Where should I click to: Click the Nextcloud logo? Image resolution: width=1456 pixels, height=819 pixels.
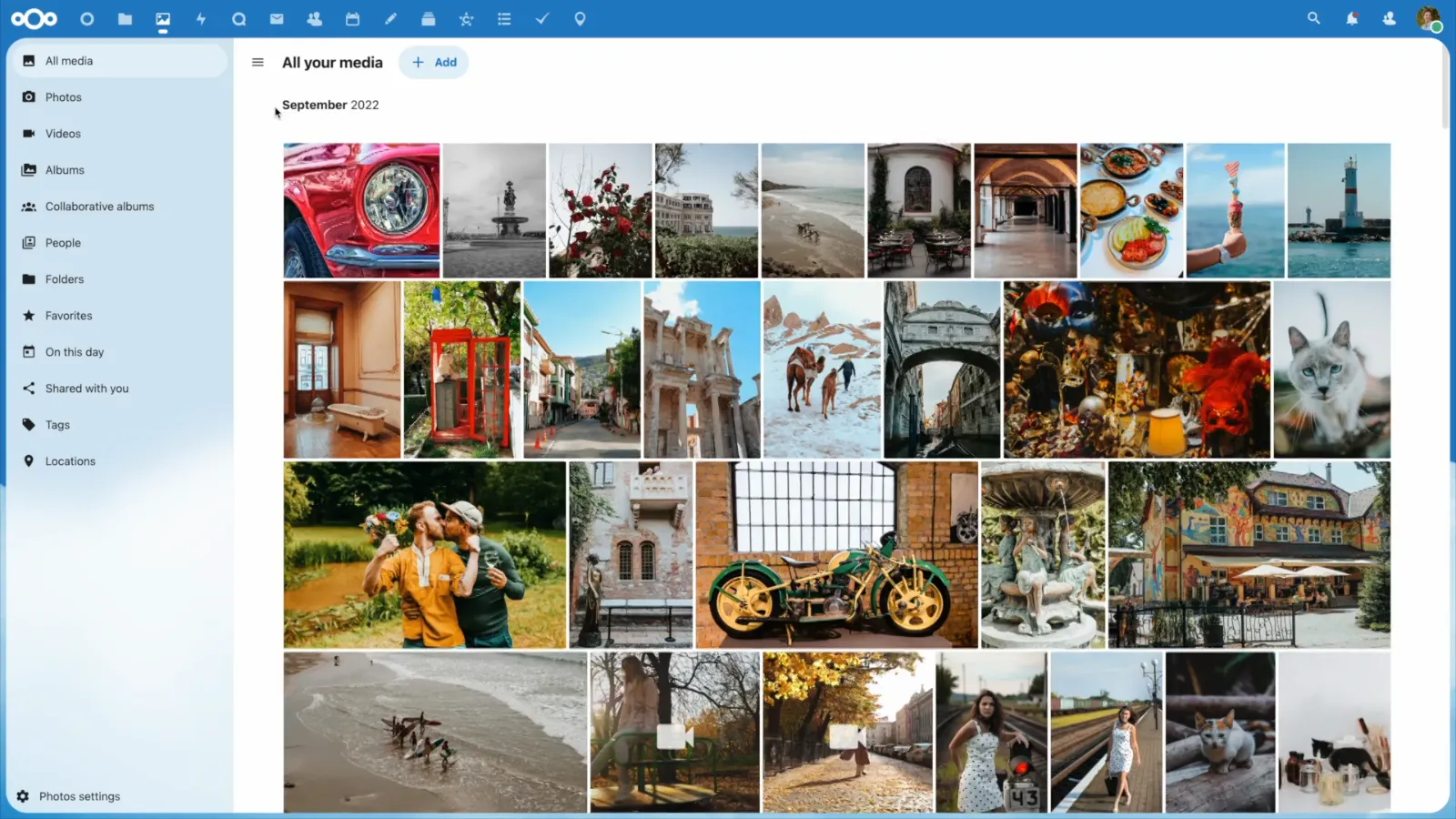pyautogui.click(x=34, y=18)
